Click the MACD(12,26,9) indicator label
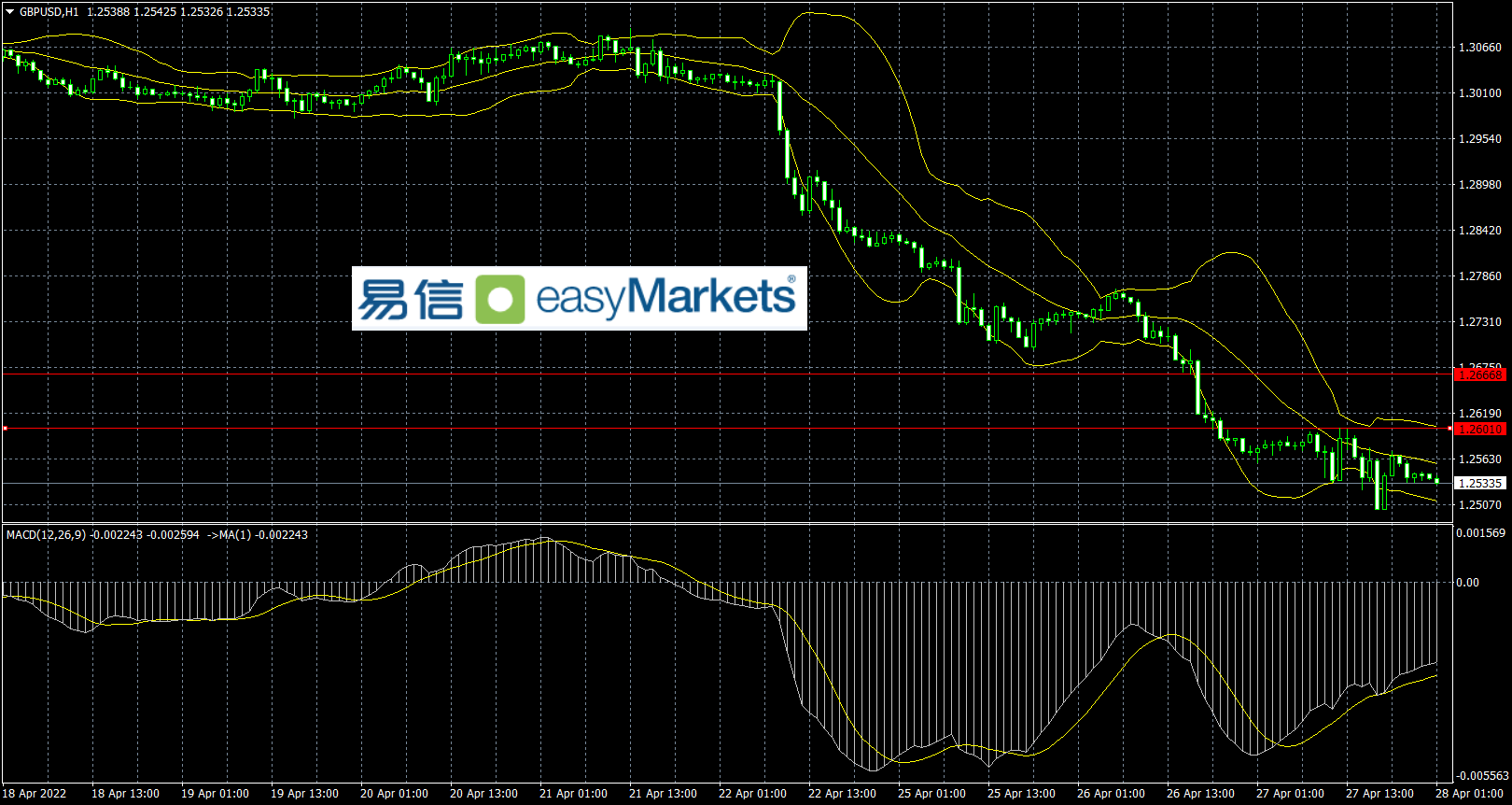The image size is (1512, 805). (x=47, y=535)
